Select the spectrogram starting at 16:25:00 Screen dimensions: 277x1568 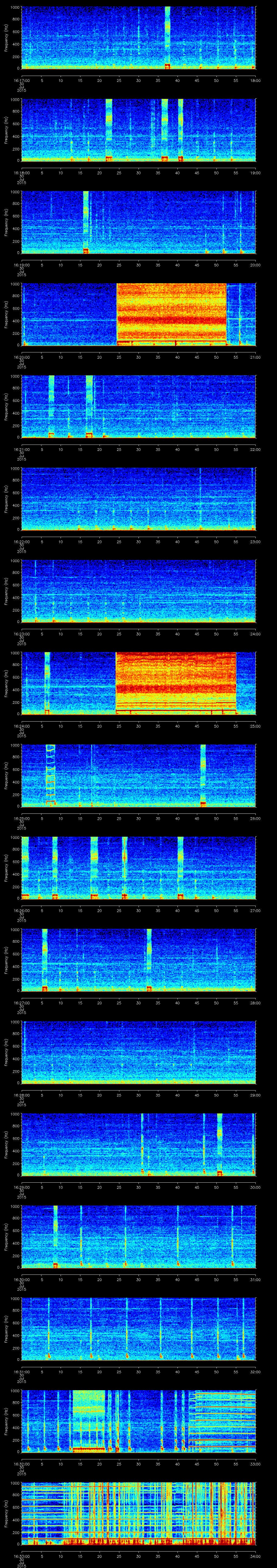pyautogui.click(x=138, y=775)
